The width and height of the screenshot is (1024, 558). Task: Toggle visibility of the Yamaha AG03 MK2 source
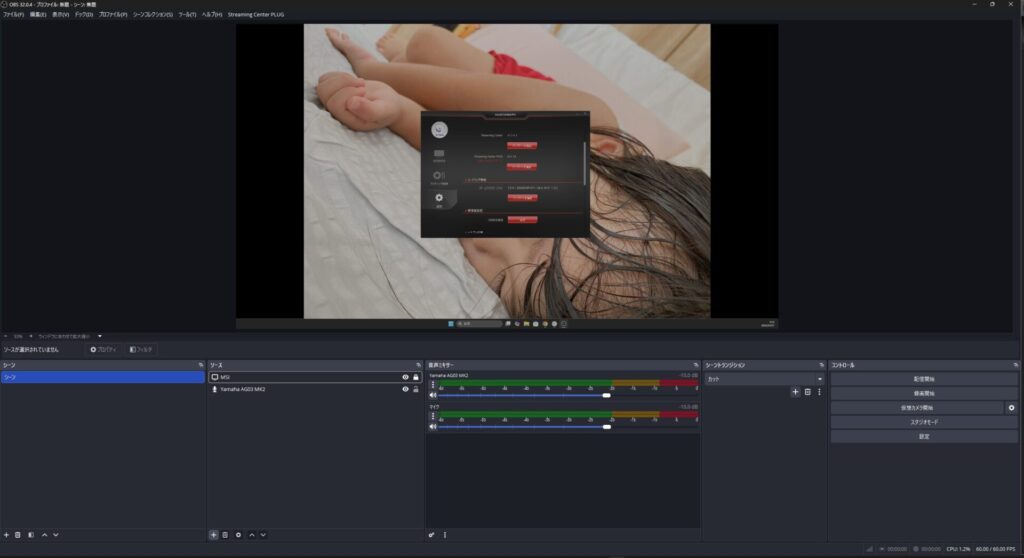point(405,389)
